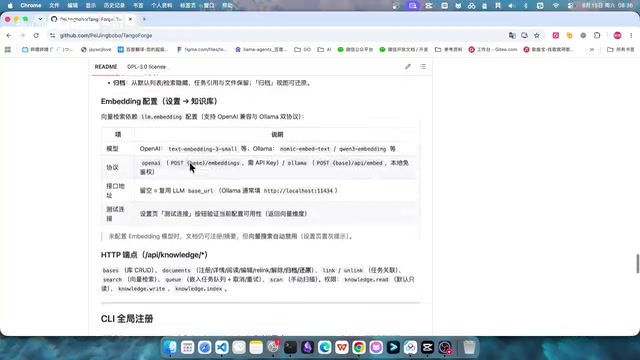Screen dimensions: 640x360
Task: Open WPS Office from the dock
Action: tap(342, 347)
